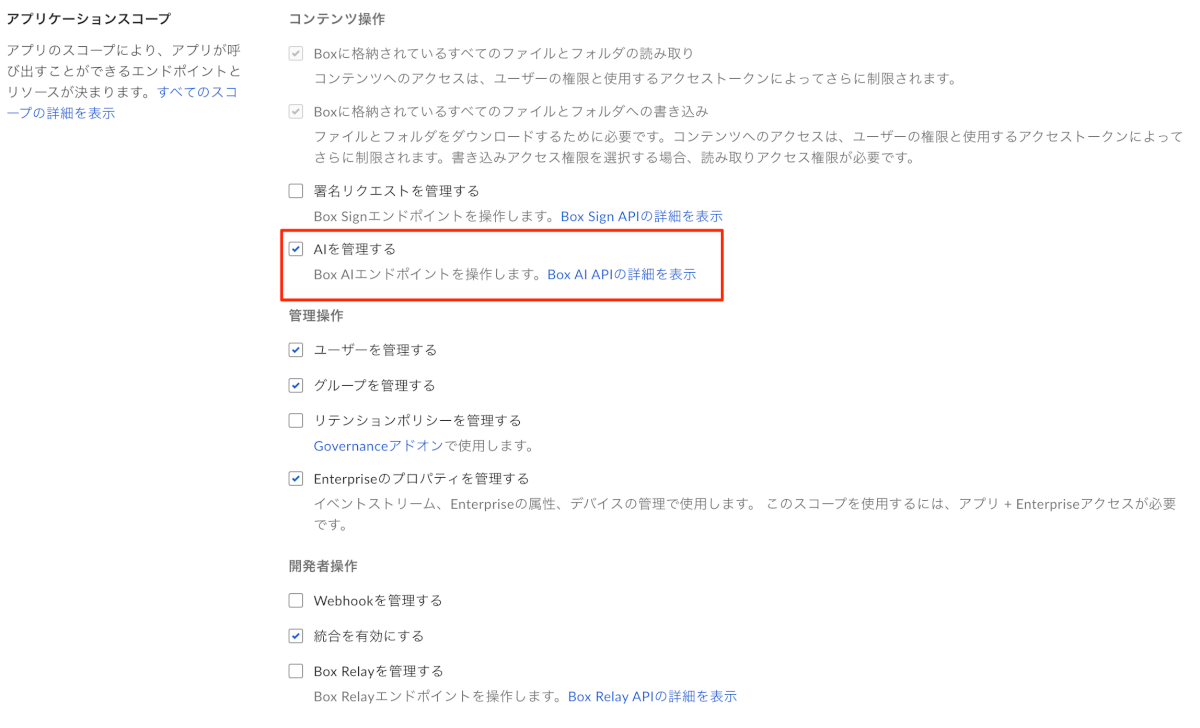Toggle グループを管理する checkbox
This screenshot has height=728, width=1200.
pos(296,385)
